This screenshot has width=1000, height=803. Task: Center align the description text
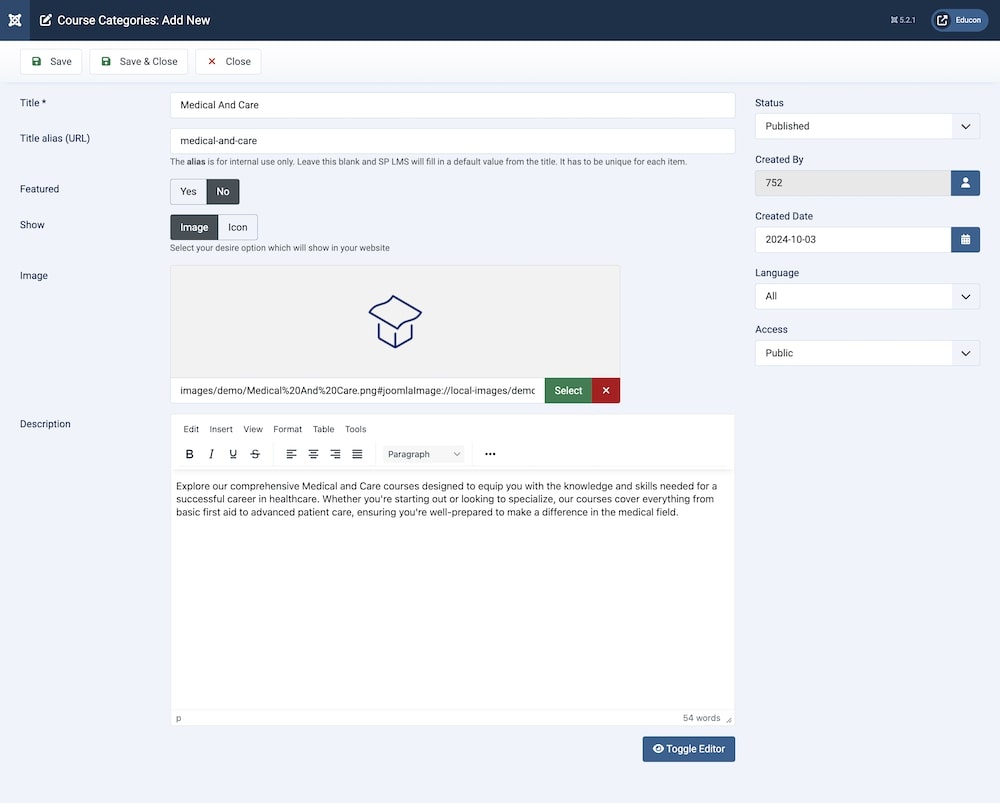(x=313, y=454)
